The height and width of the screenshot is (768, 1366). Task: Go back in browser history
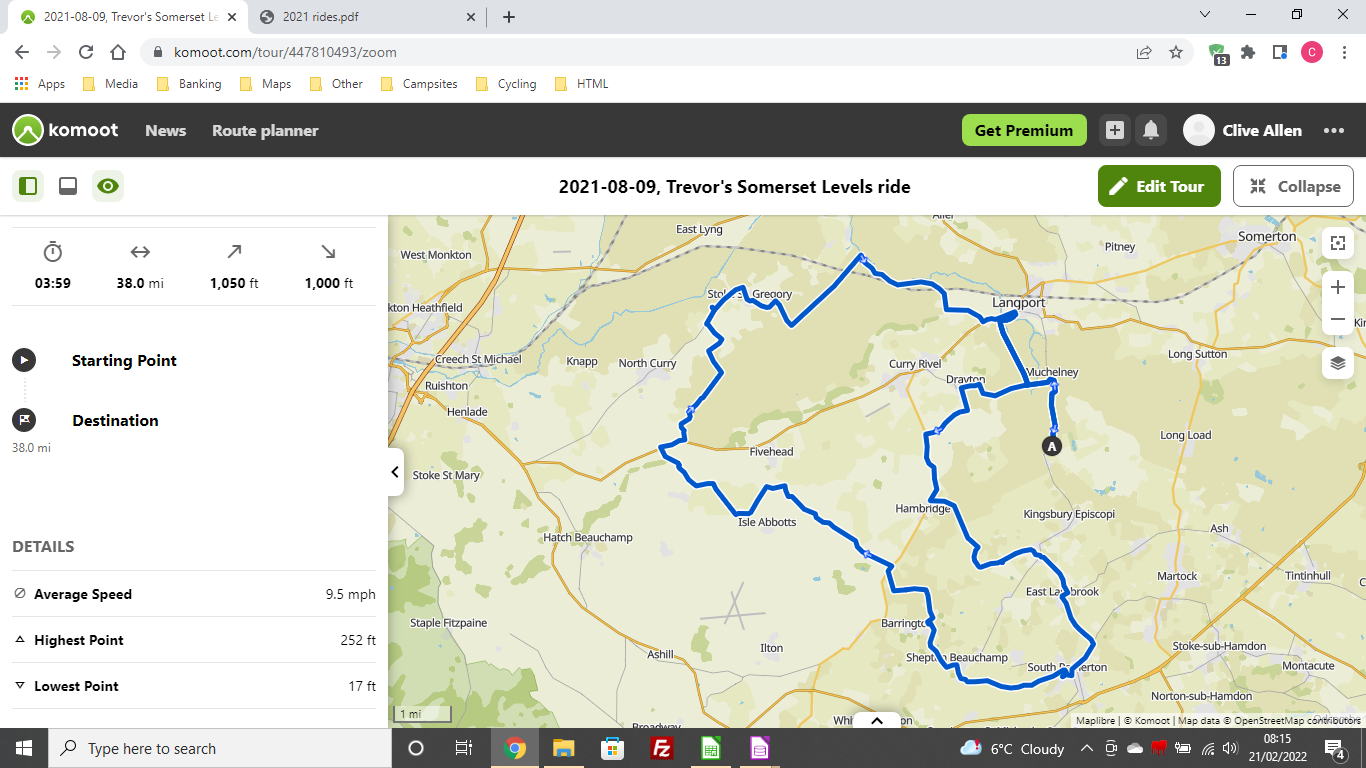[22, 52]
